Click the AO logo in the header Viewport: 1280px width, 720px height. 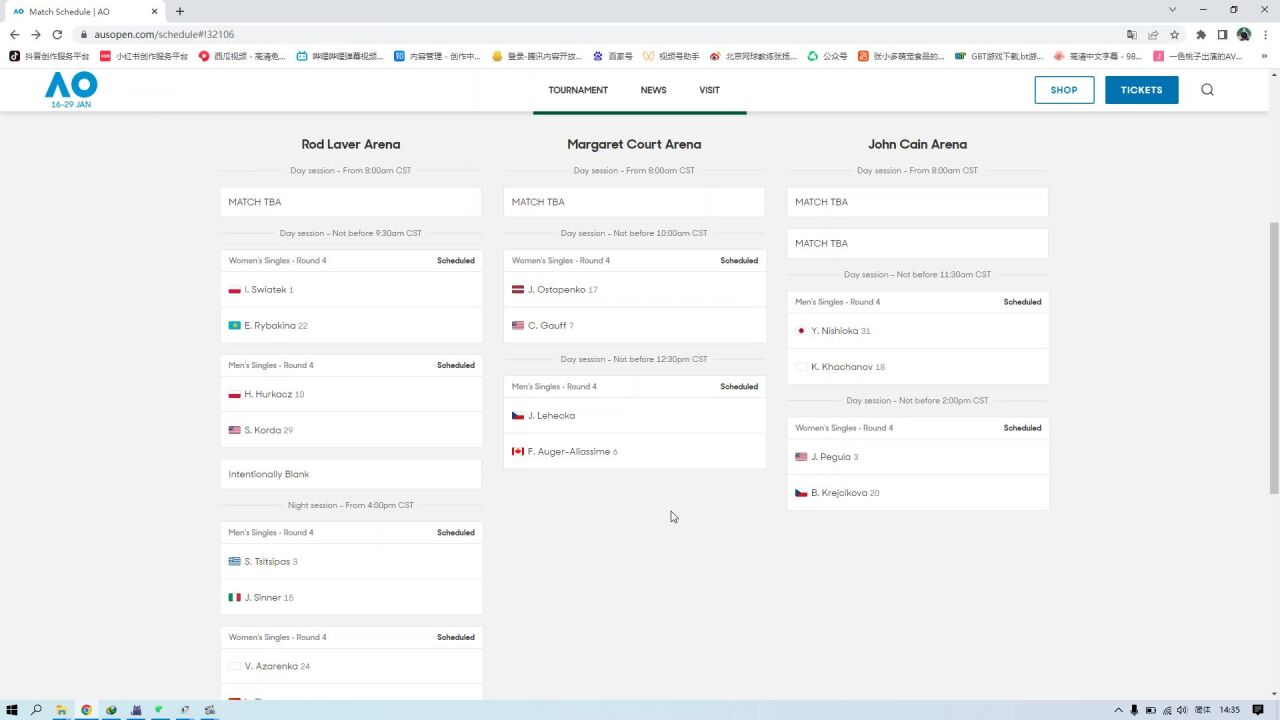tap(71, 89)
